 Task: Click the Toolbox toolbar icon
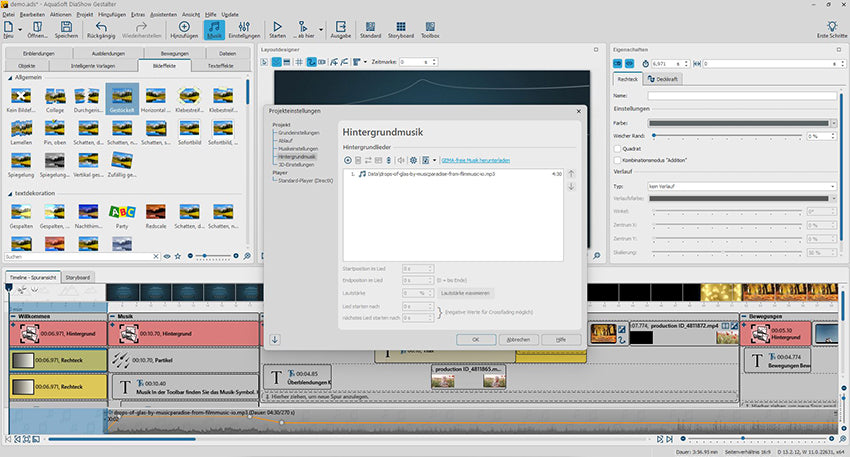click(430, 29)
